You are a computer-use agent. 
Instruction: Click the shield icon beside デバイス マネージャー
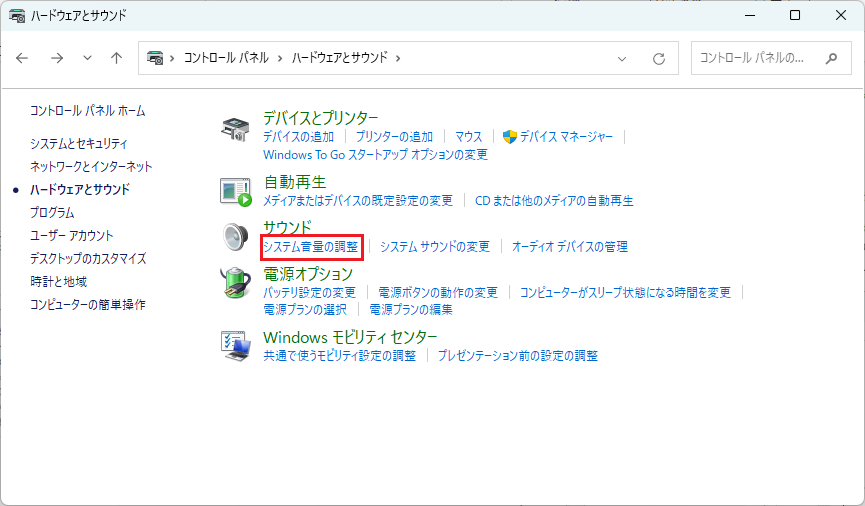click(510, 137)
